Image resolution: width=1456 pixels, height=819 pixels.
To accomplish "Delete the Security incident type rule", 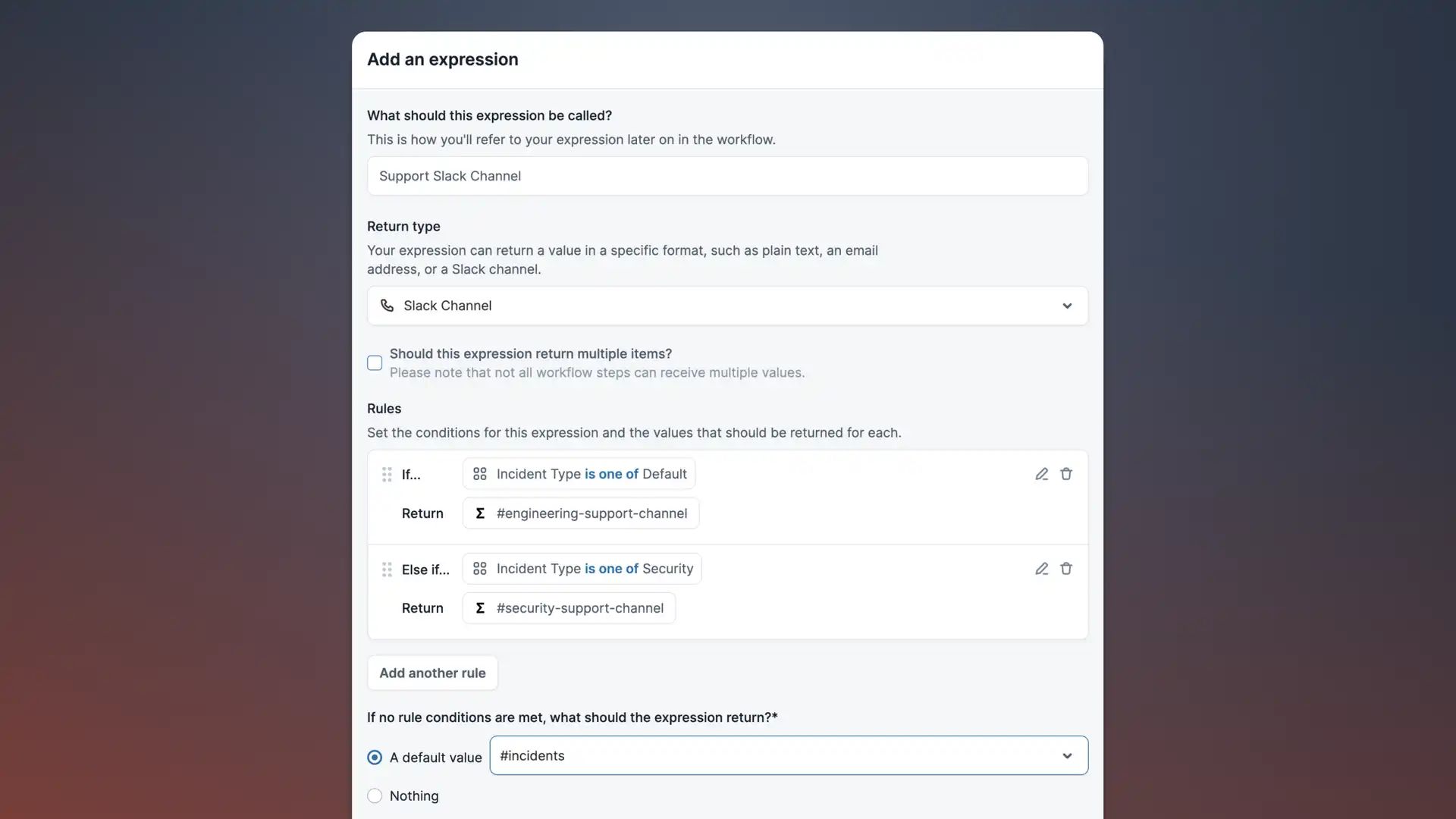I will (1065, 569).
